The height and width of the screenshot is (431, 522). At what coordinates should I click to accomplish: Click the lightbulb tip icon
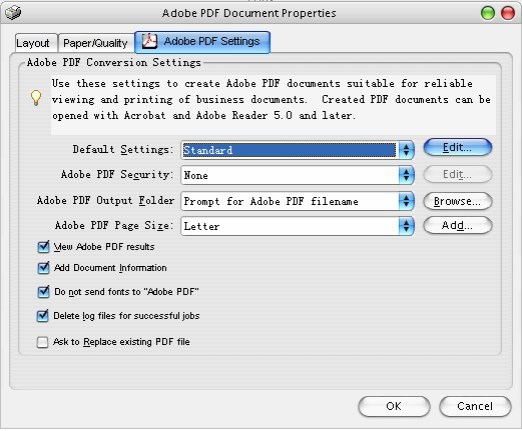(36, 98)
